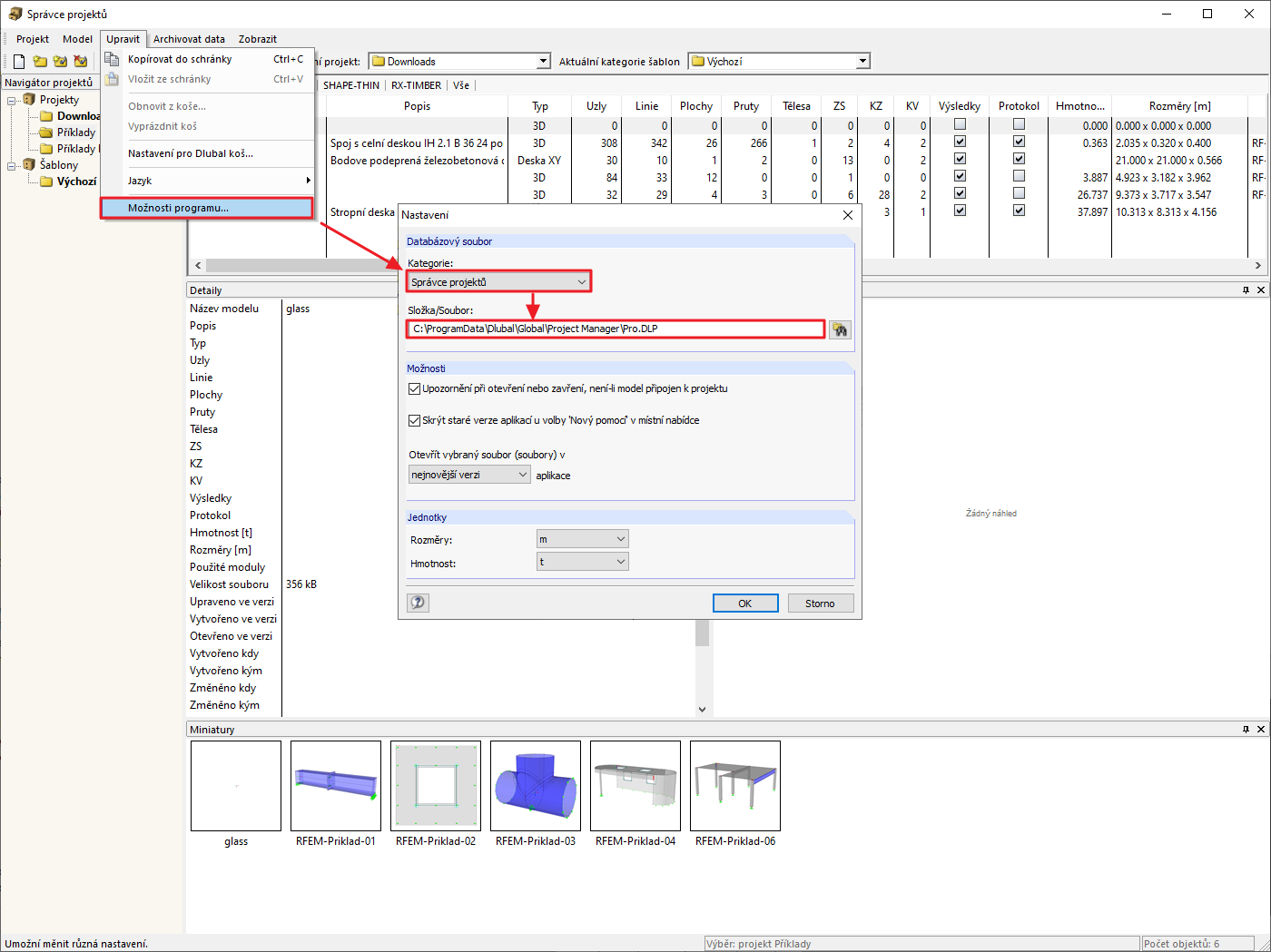The height and width of the screenshot is (952, 1271).
Task: Toggle the Protokol checkbox in the 0.363 mass row
Action: (x=1019, y=142)
